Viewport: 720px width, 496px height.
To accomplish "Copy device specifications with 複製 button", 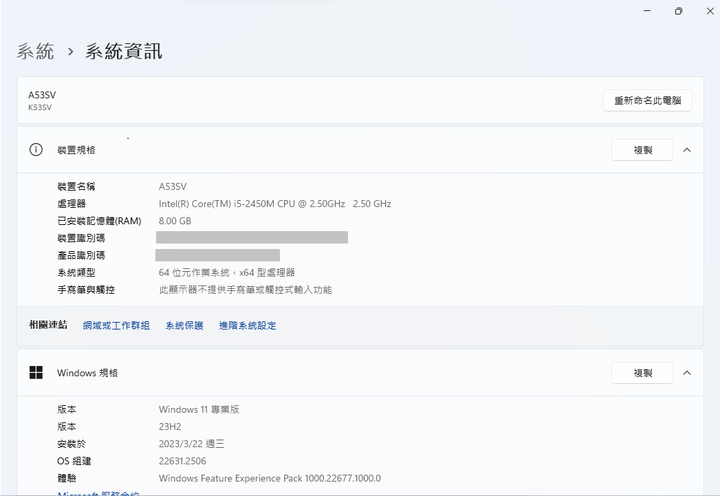I will [642, 150].
